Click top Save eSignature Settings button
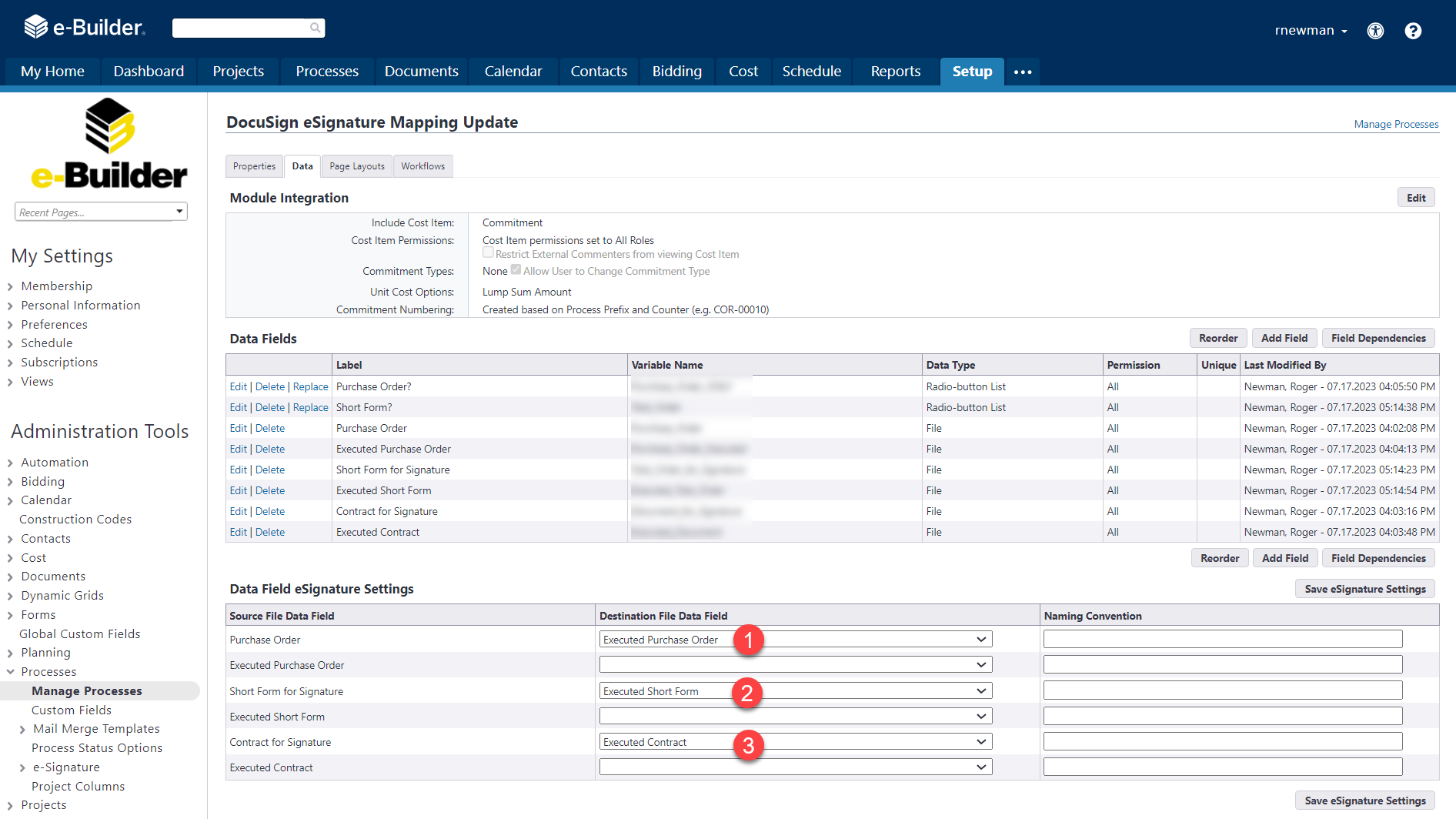The height and width of the screenshot is (819, 1456). (x=1364, y=589)
